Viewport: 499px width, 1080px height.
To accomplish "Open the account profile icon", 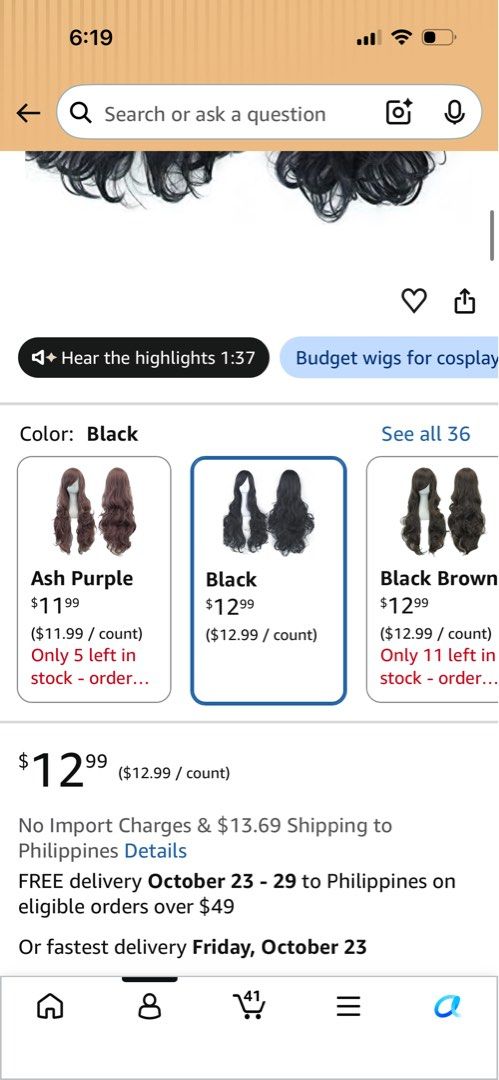I will 150,1008.
